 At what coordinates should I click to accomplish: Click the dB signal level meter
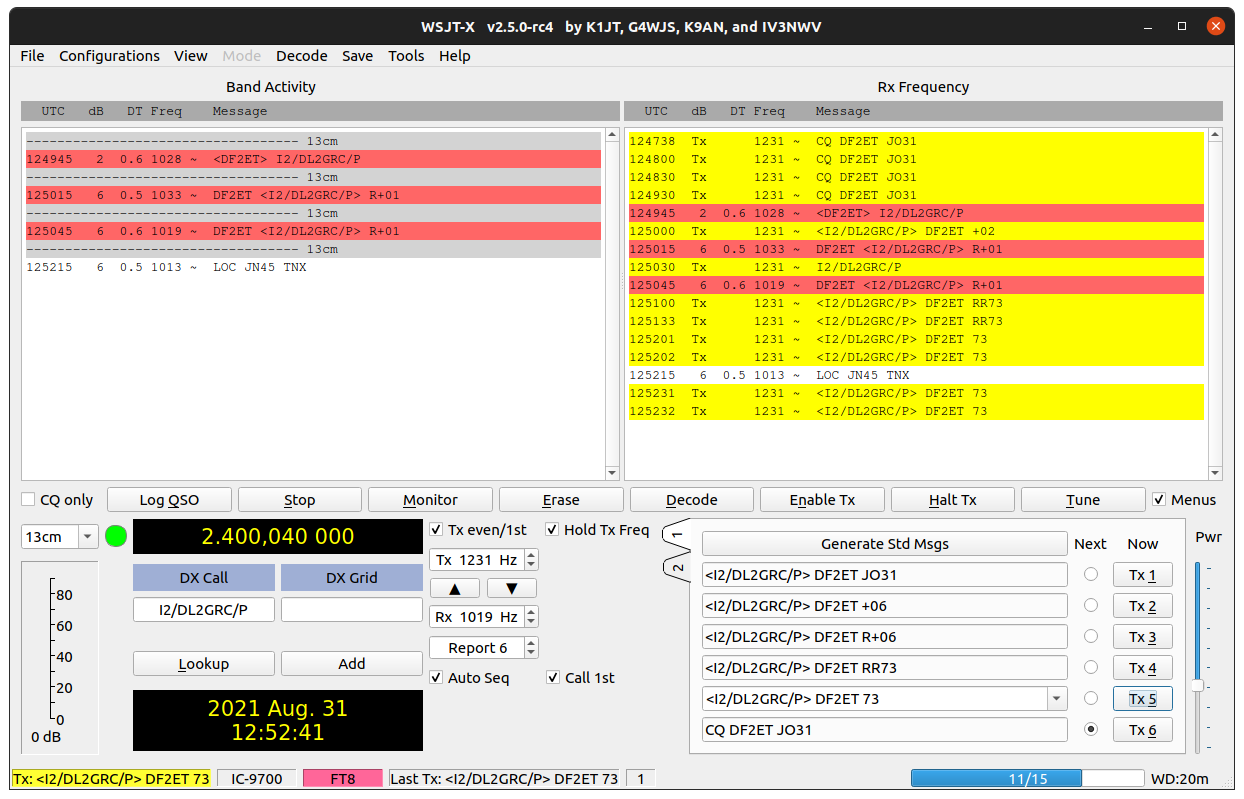click(60, 657)
